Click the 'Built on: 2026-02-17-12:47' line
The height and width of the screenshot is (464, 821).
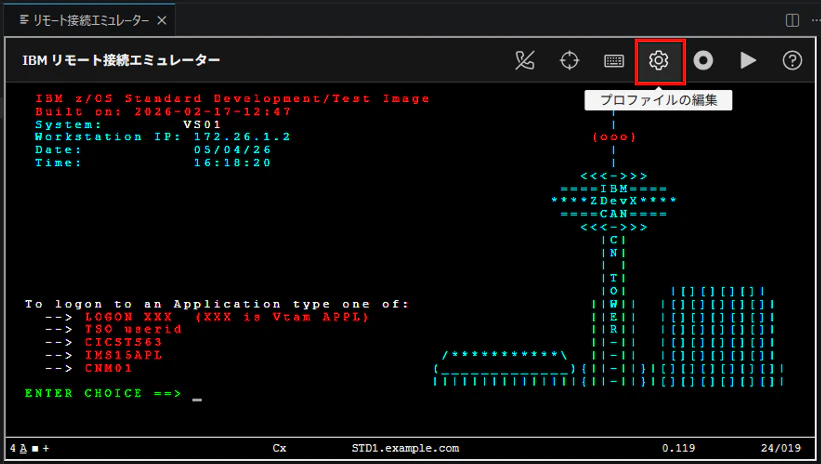(x=163, y=112)
